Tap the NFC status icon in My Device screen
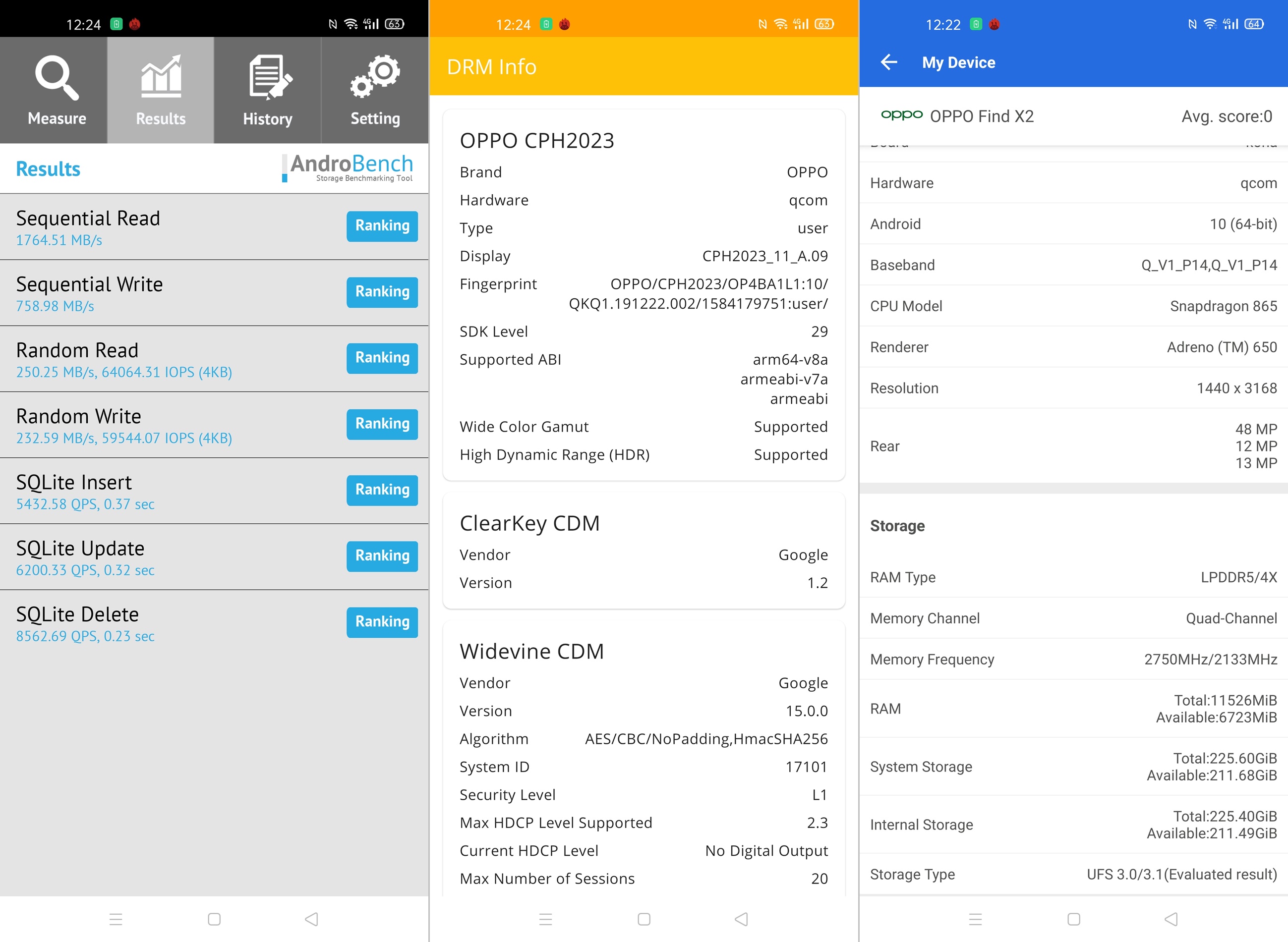 tap(1192, 24)
